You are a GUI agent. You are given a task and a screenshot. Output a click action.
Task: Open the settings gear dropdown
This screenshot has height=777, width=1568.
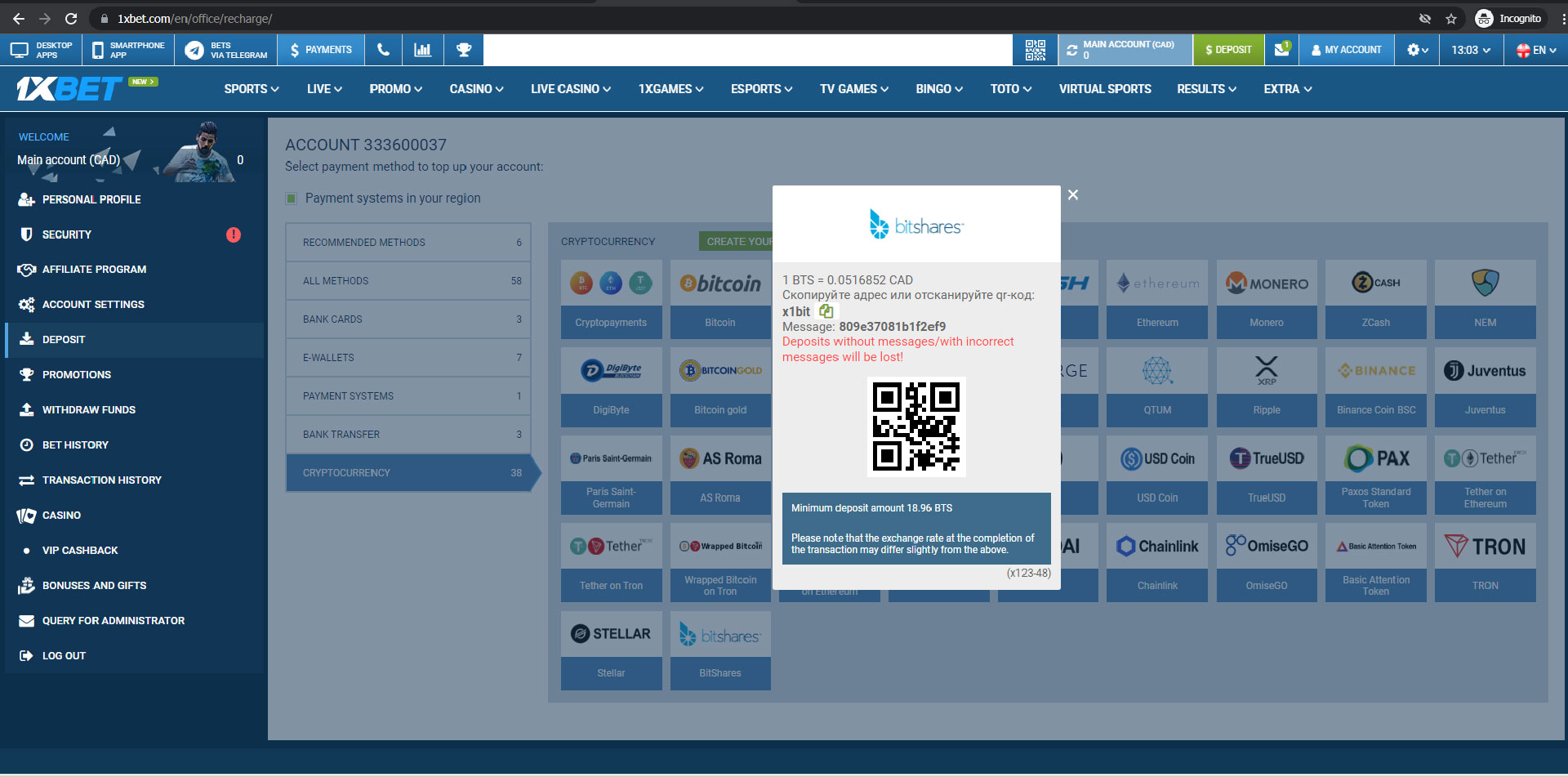pos(1417,50)
